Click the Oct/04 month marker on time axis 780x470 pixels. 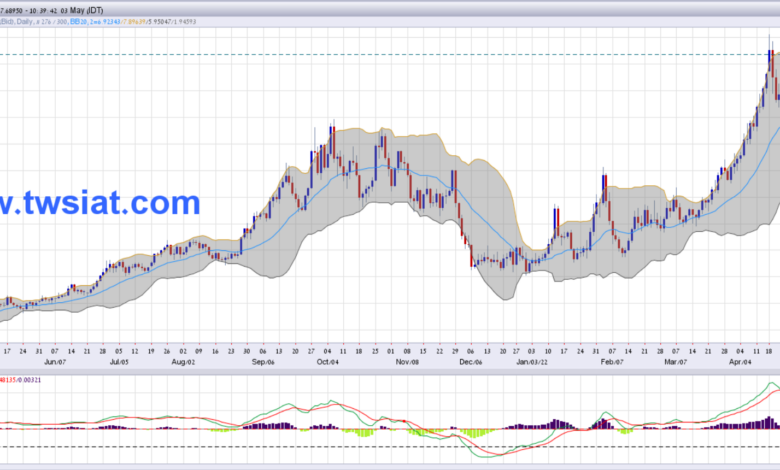327,362
